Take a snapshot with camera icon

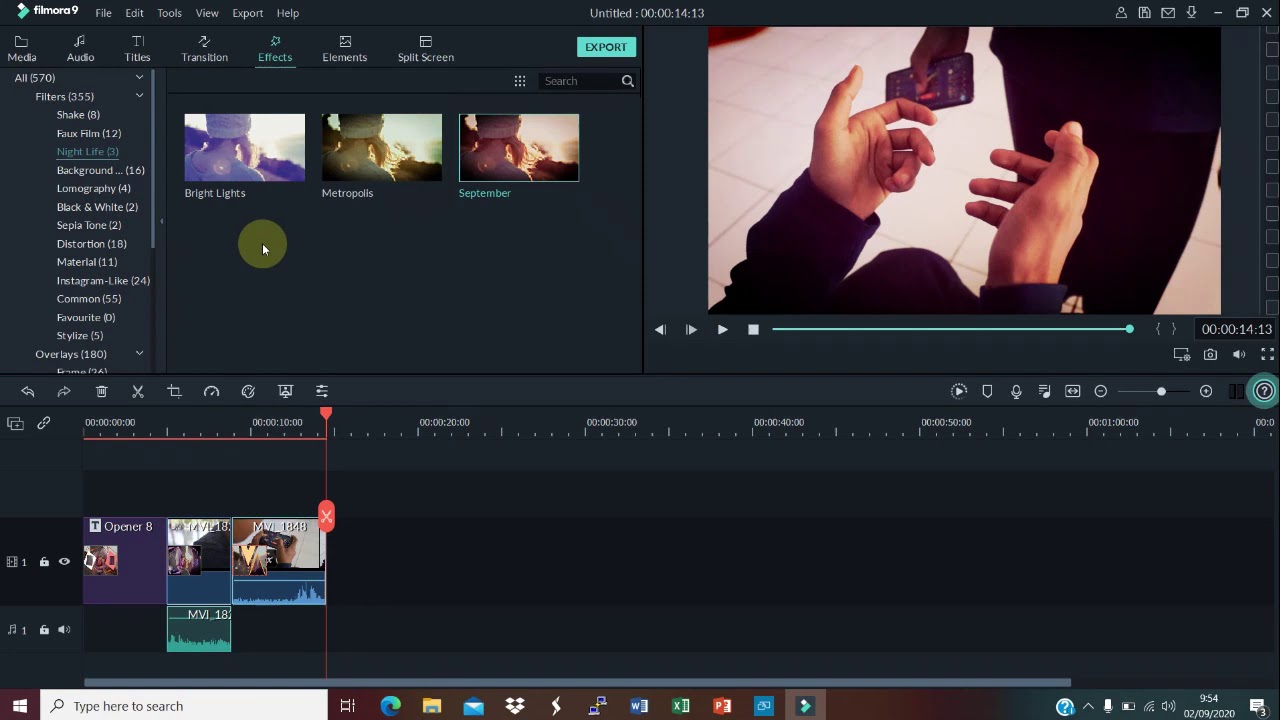coord(1210,354)
